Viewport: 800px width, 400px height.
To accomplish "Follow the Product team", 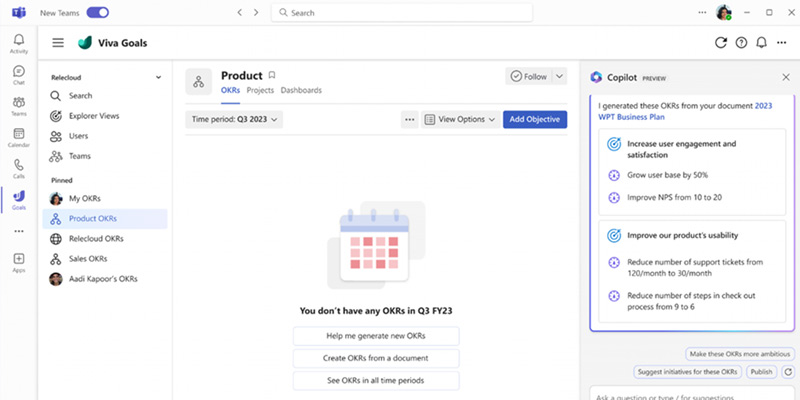I will [529, 77].
